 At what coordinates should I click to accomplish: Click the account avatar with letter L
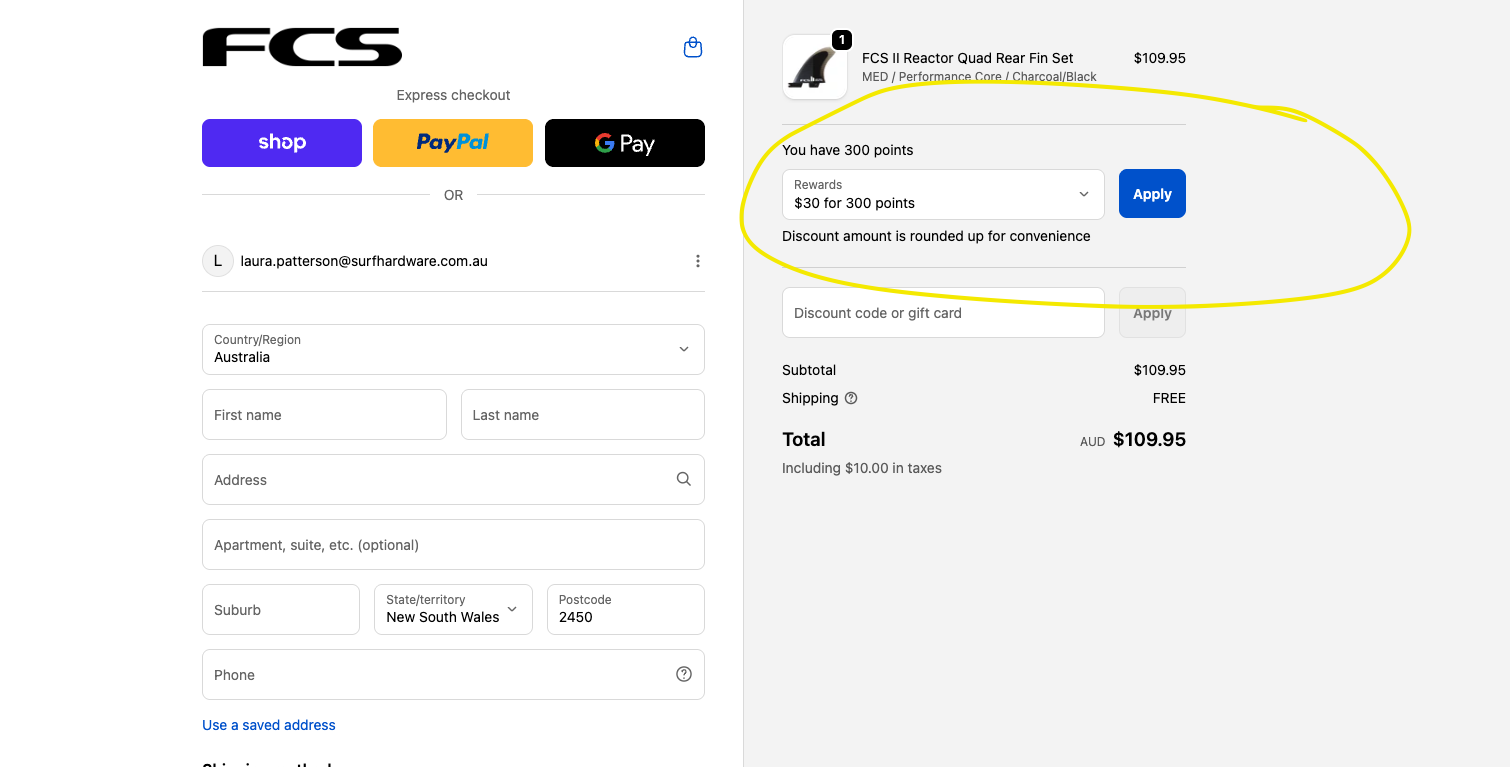click(x=218, y=261)
